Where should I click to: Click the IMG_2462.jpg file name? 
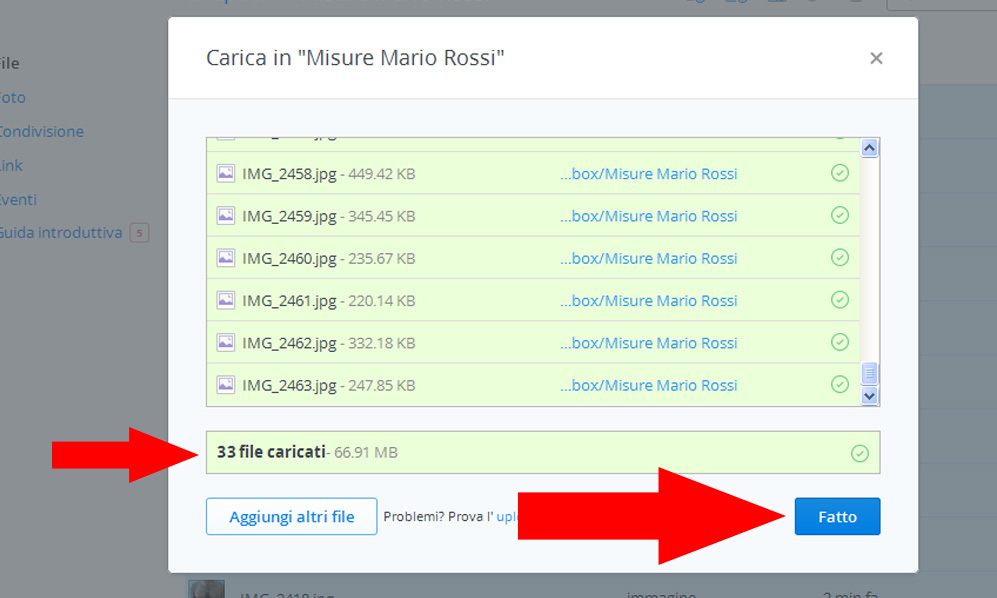(289, 343)
